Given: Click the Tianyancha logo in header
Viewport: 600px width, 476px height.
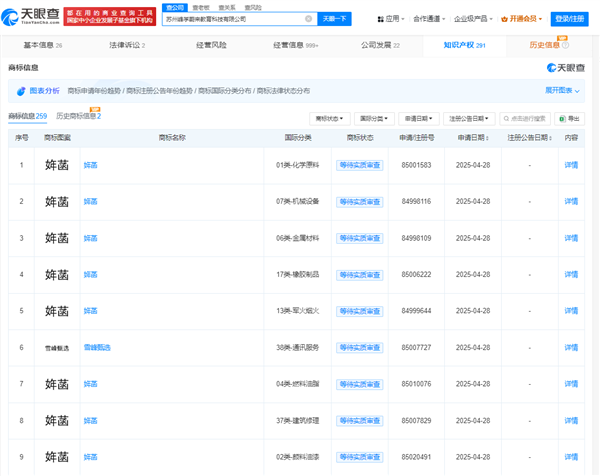Looking at the screenshot, I should (33, 17).
